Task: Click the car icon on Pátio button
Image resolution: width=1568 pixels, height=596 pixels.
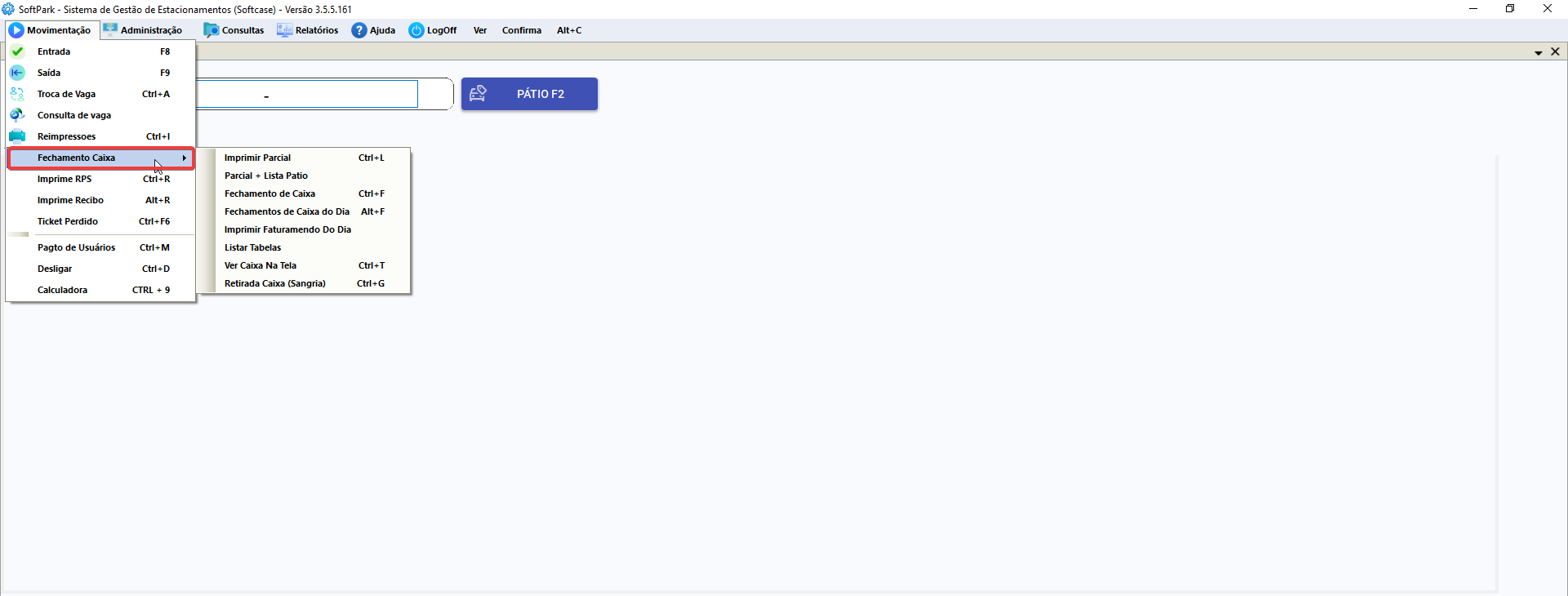Action: click(479, 94)
